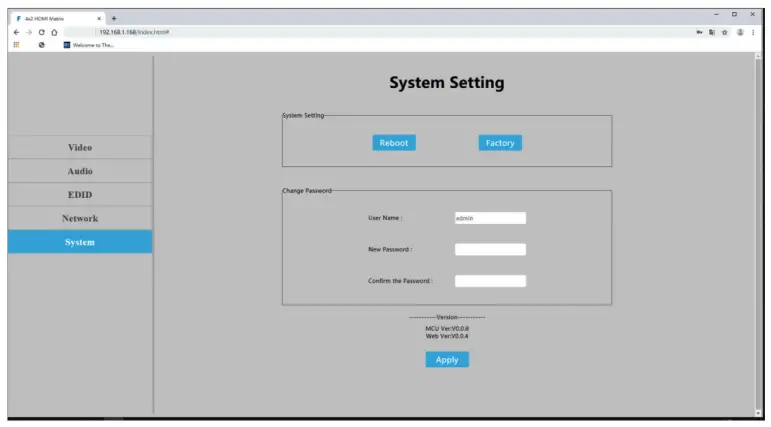Open the Welcome to The bookmark

click(x=89, y=45)
